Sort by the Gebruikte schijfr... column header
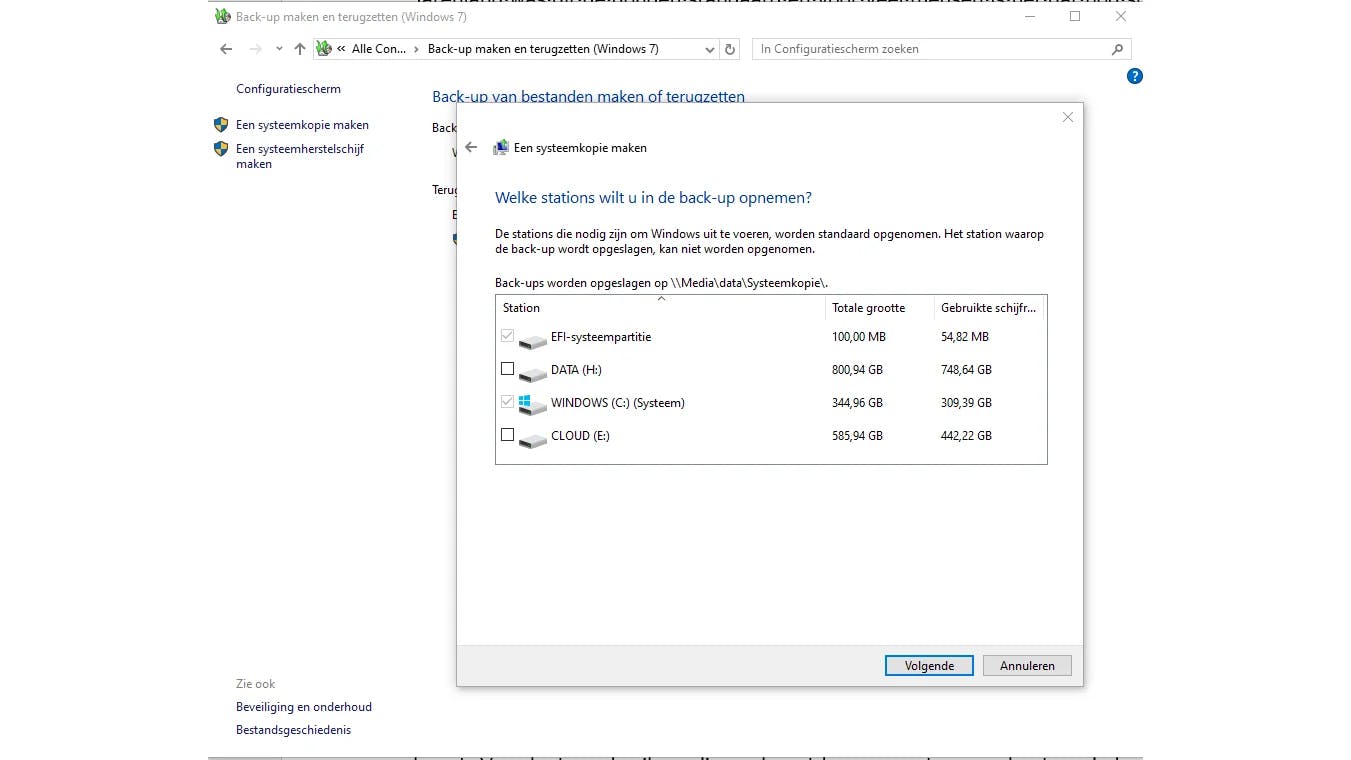The width and height of the screenshot is (1351, 760). point(988,308)
